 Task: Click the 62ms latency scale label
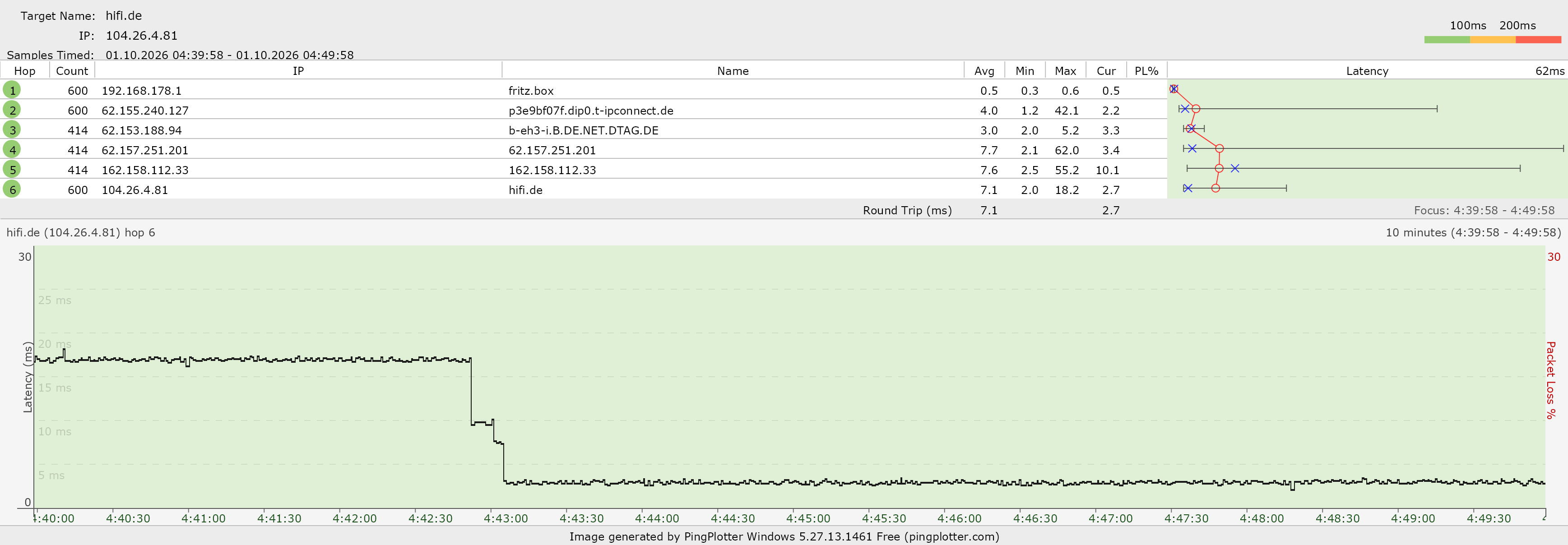tap(1549, 70)
